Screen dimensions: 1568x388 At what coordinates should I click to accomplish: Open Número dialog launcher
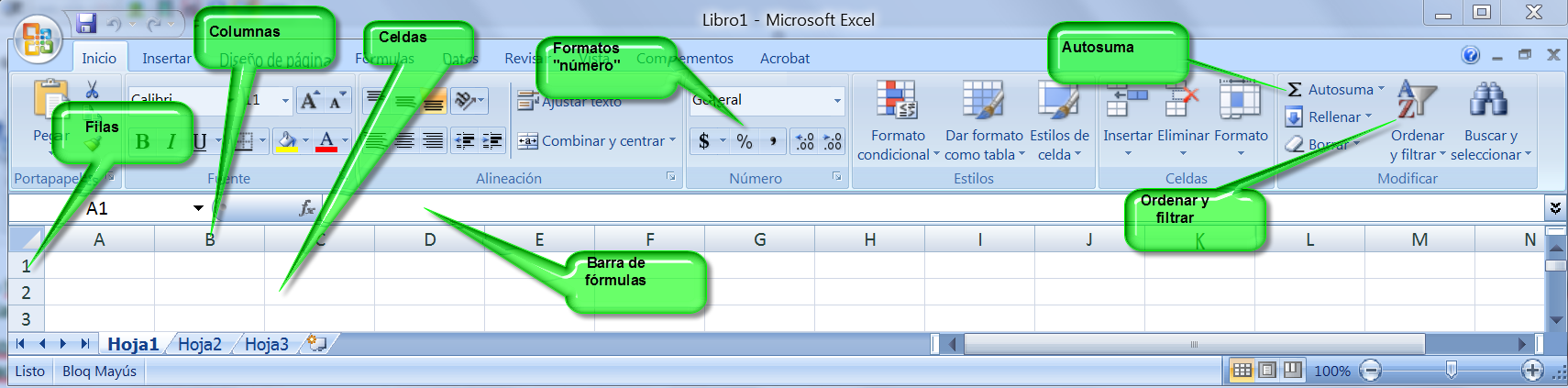coord(836,176)
